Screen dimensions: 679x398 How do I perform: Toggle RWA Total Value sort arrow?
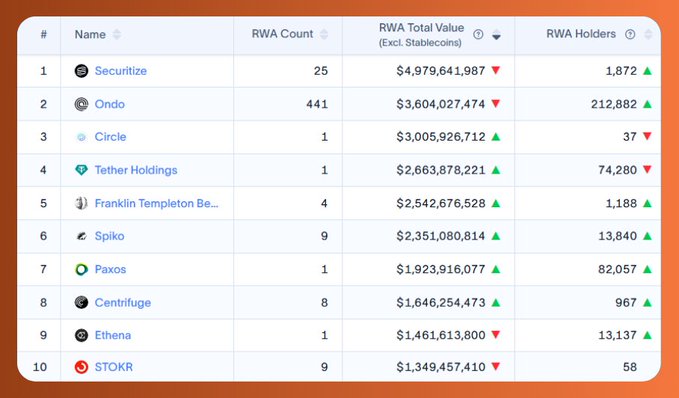[x=496, y=35]
